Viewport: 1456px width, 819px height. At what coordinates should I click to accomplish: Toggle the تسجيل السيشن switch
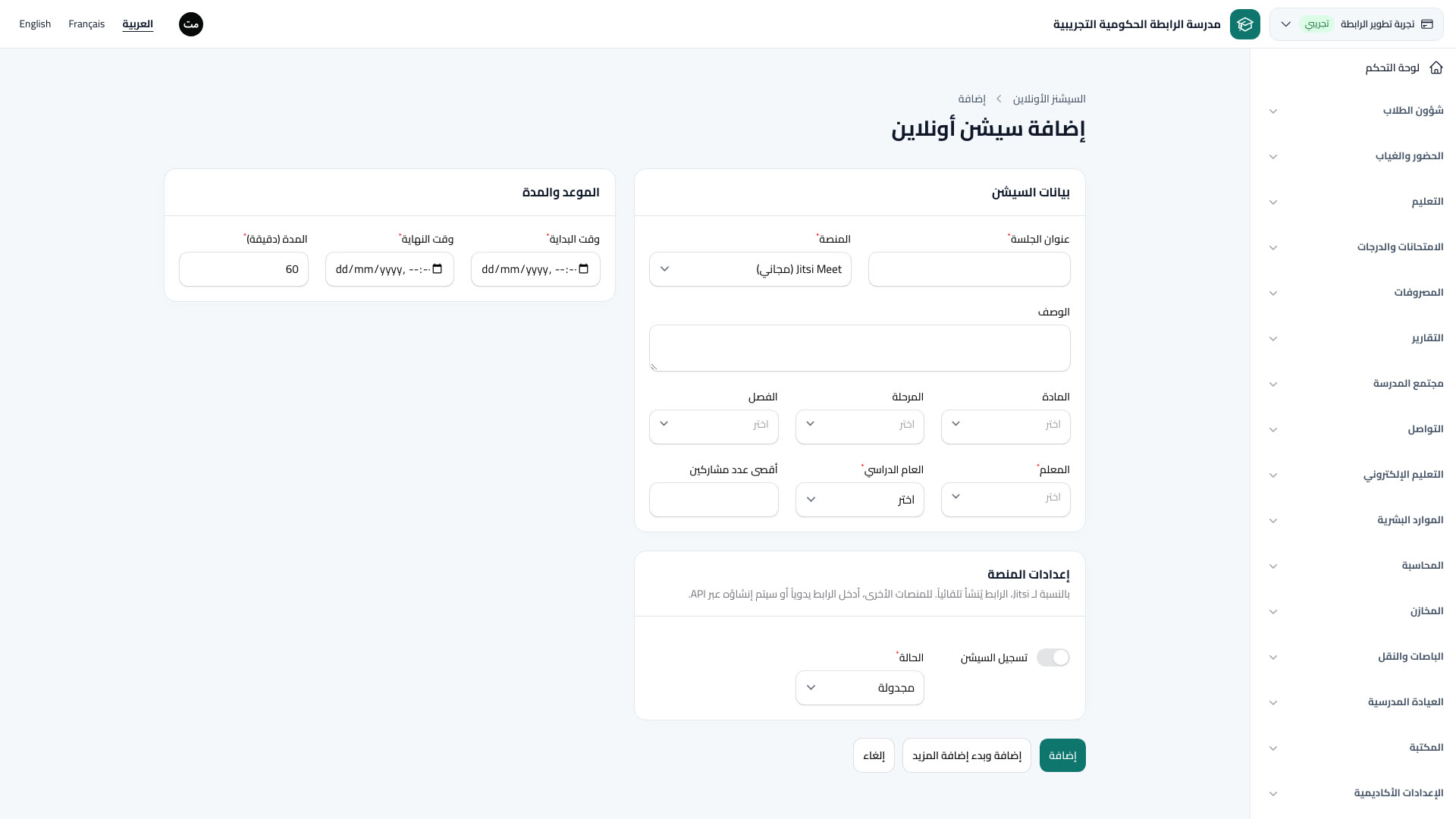(x=1053, y=657)
